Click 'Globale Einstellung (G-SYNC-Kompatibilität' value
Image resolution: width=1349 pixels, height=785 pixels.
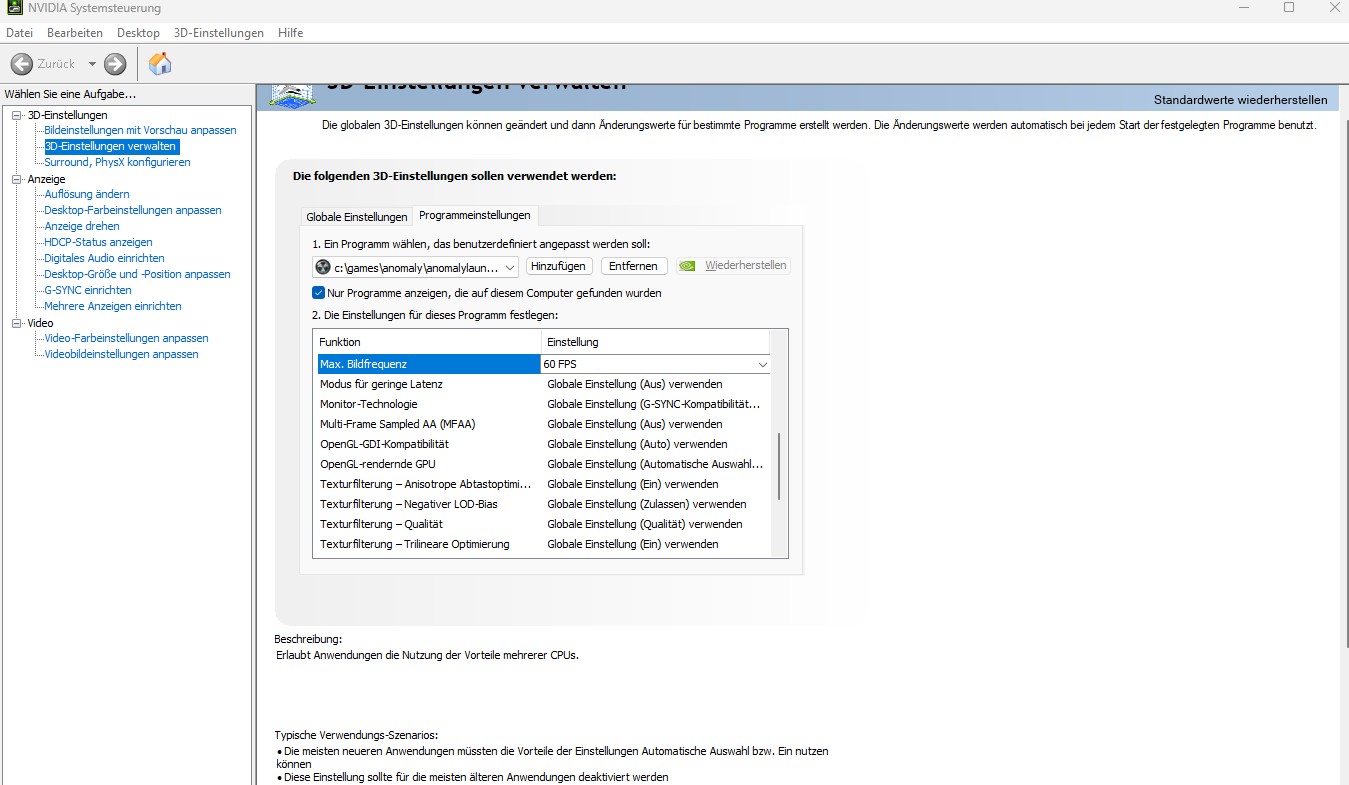(654, 404)
